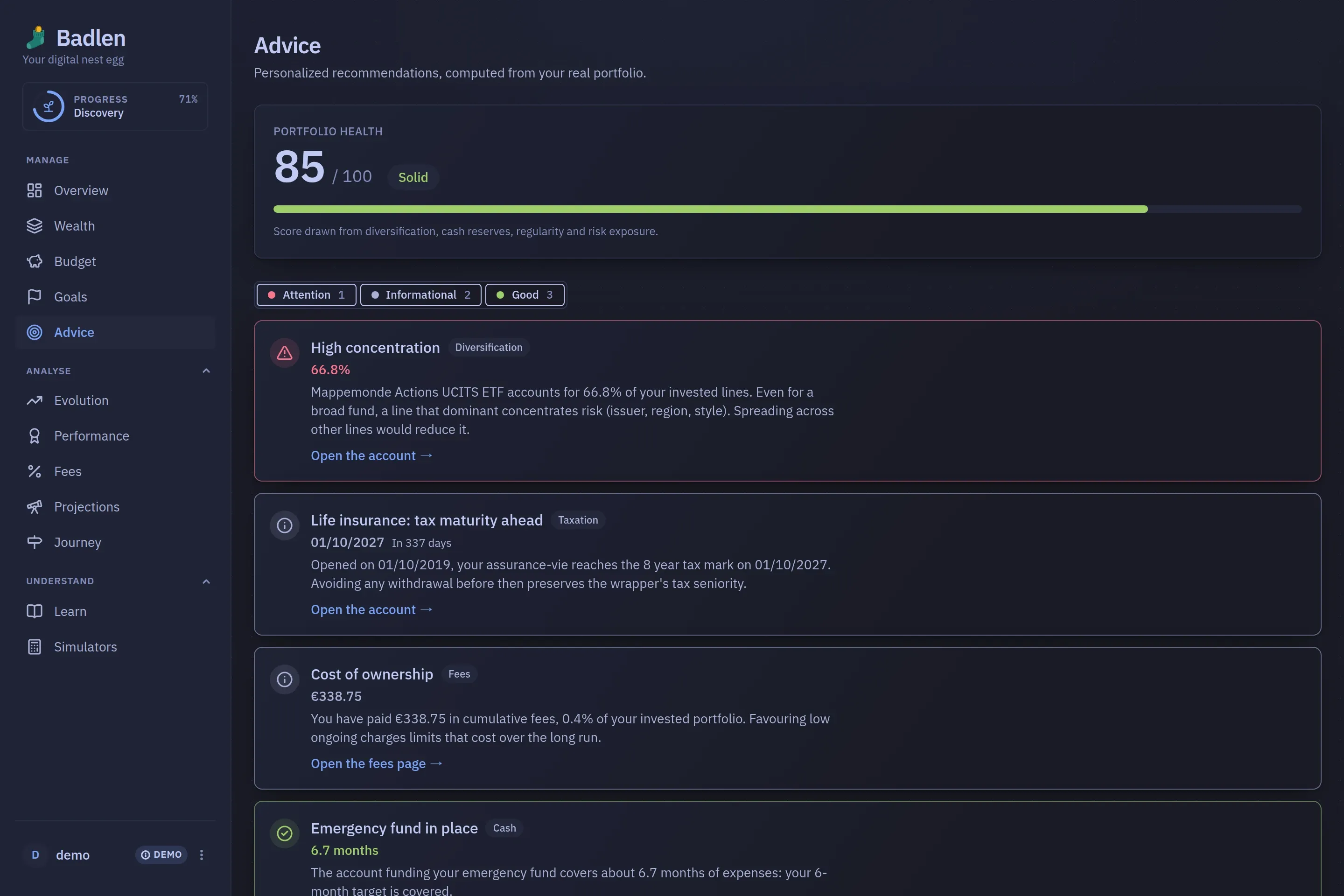Open the Learn section
The image size is (1344, 896).
pos(115,611)
